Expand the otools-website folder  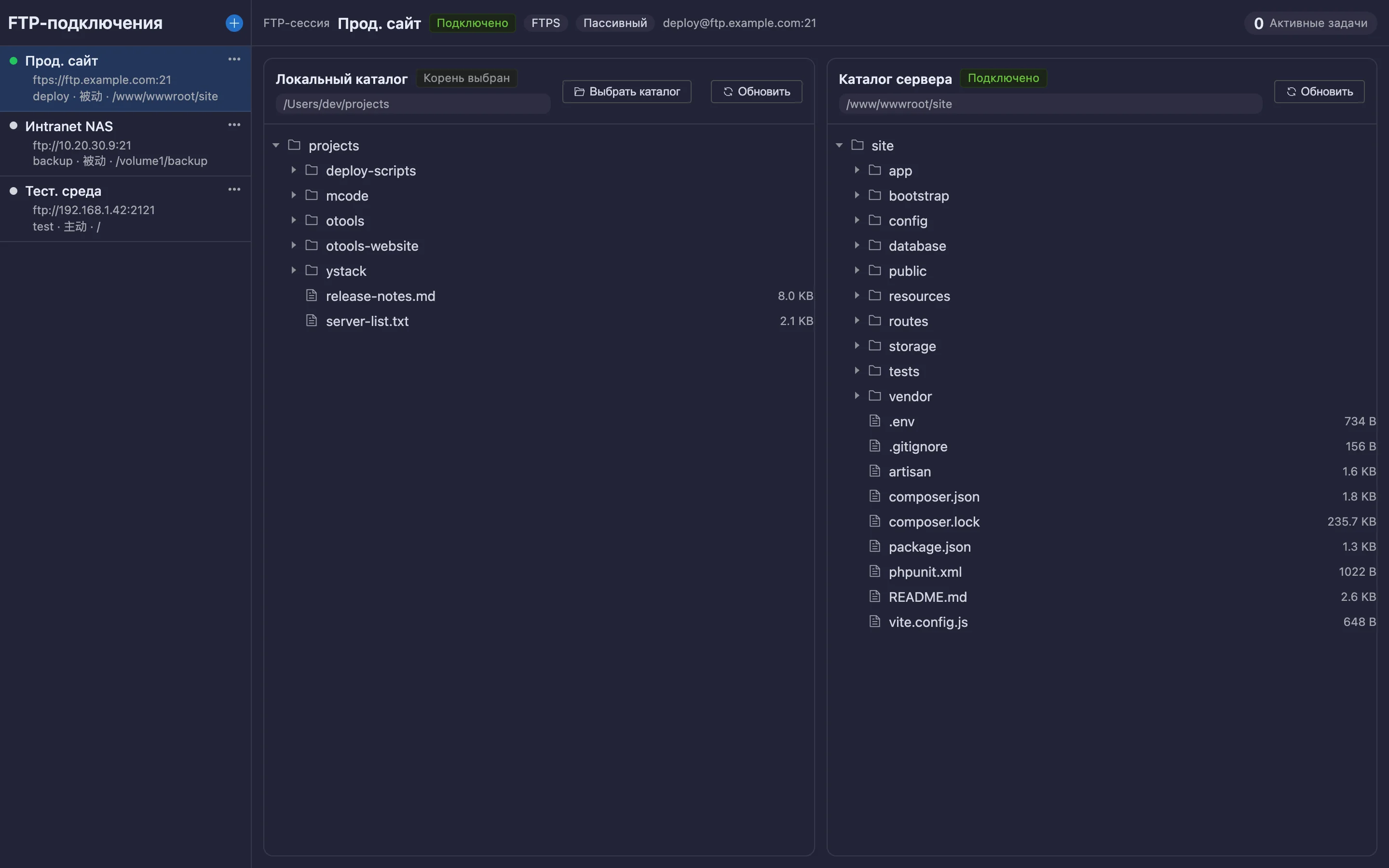(293, 245)
